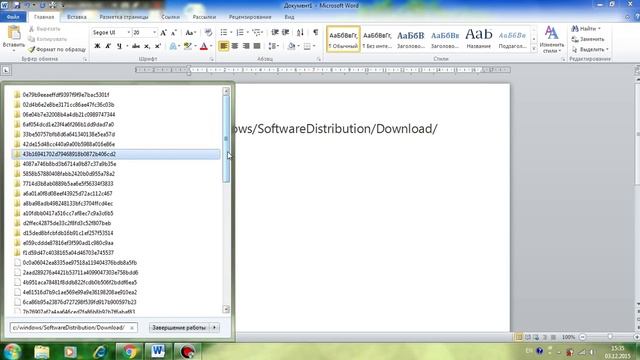Image resolution: width=640 pixels, height=360 pixels.
Task: Open the Change Case (Aa) dropdown
Action: [x=191, y=33]
